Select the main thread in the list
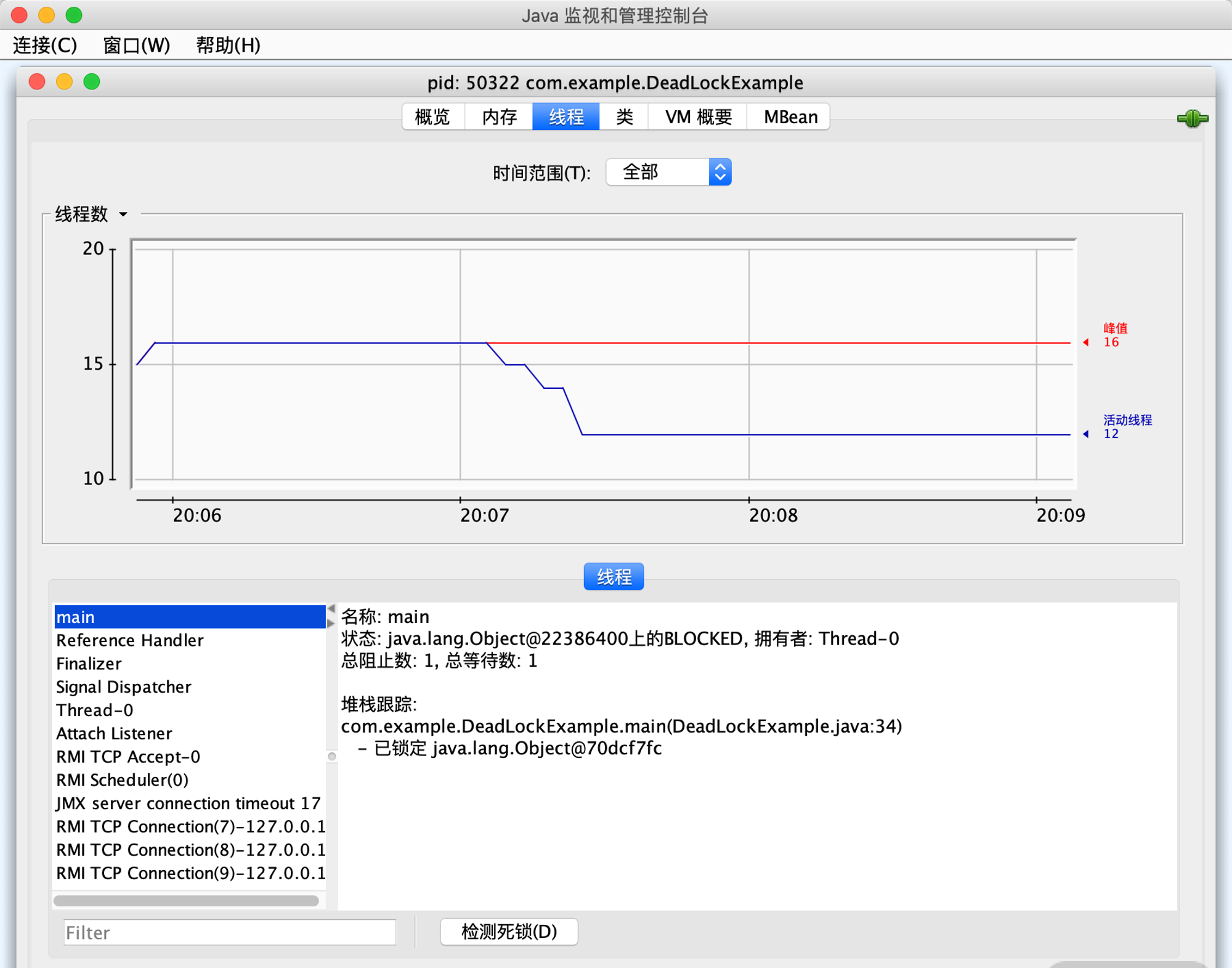 pos(190,617)
